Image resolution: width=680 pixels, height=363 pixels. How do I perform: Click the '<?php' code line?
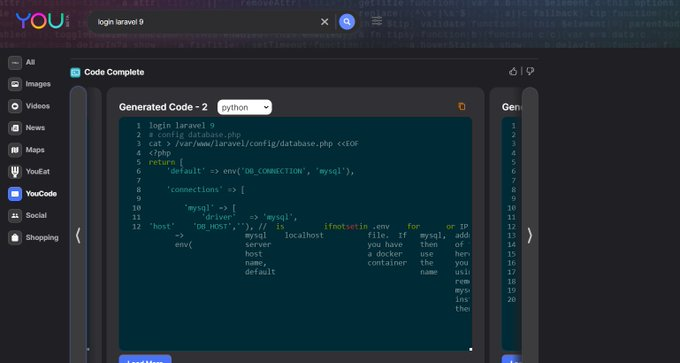click(160, 153)
